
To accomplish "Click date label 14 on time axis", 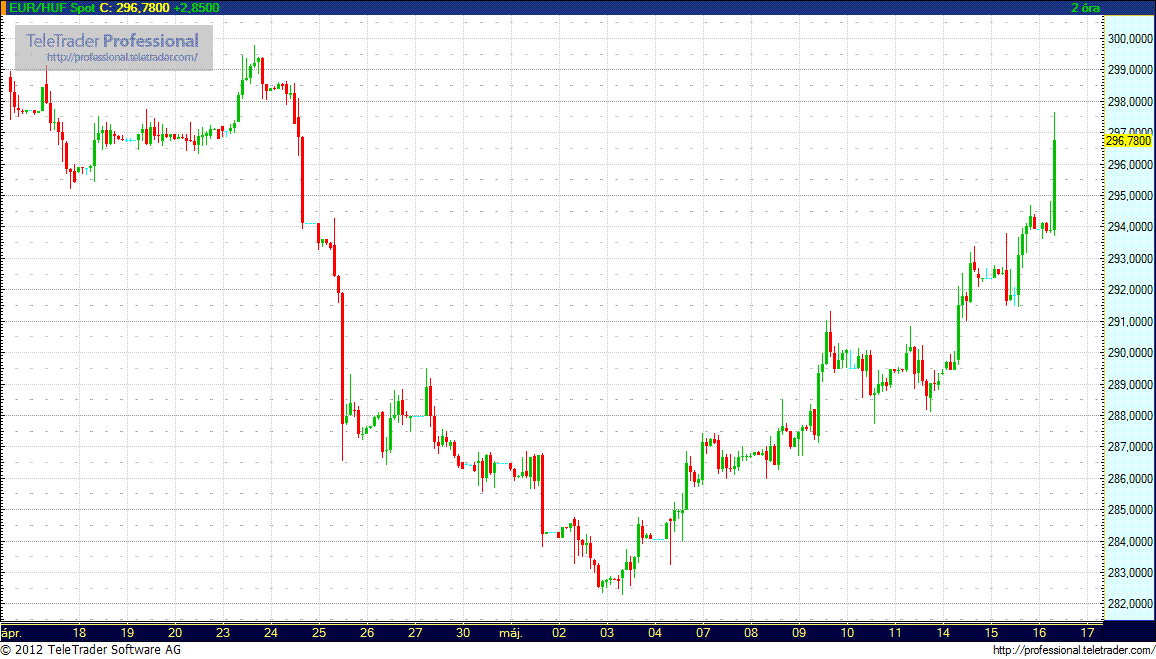I will [943, 632].
